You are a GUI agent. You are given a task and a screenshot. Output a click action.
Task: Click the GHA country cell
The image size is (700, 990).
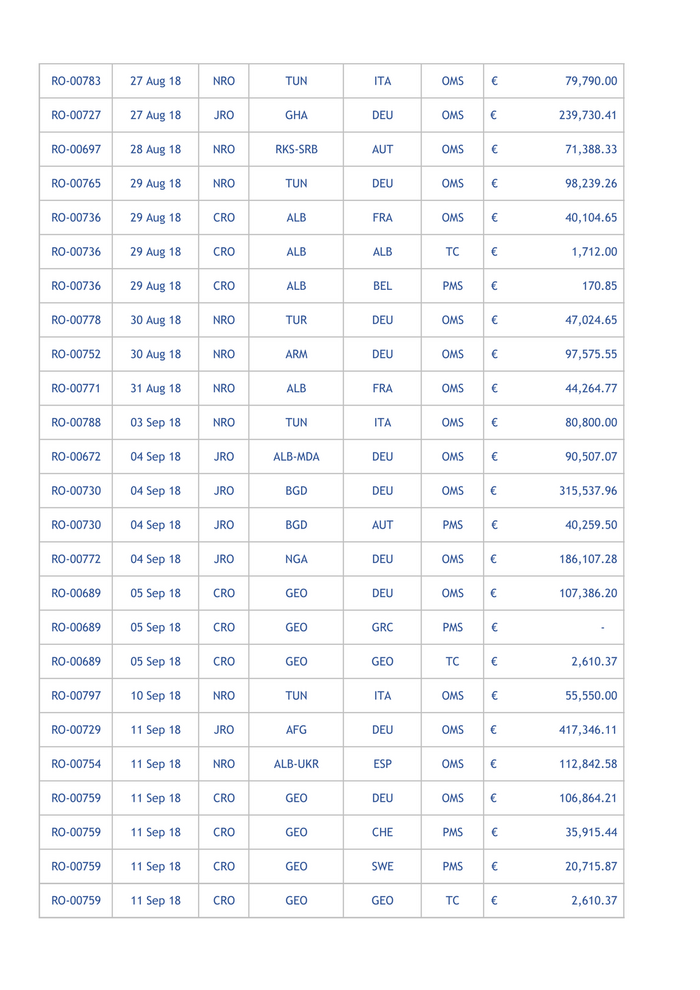(296, 115)
